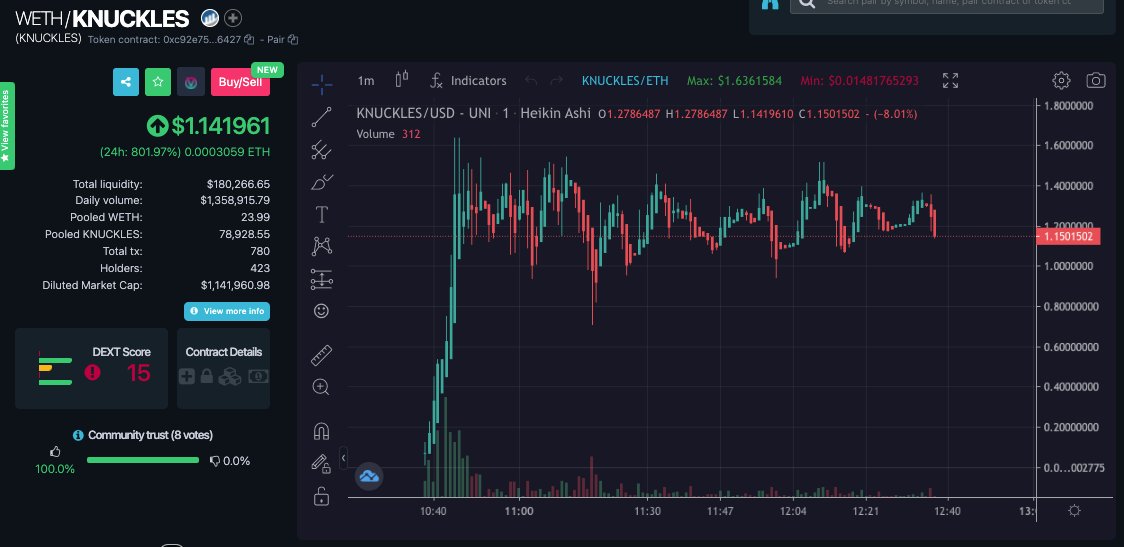Toggle stay in drawing mode pencil lock

[x=321, y=463]
